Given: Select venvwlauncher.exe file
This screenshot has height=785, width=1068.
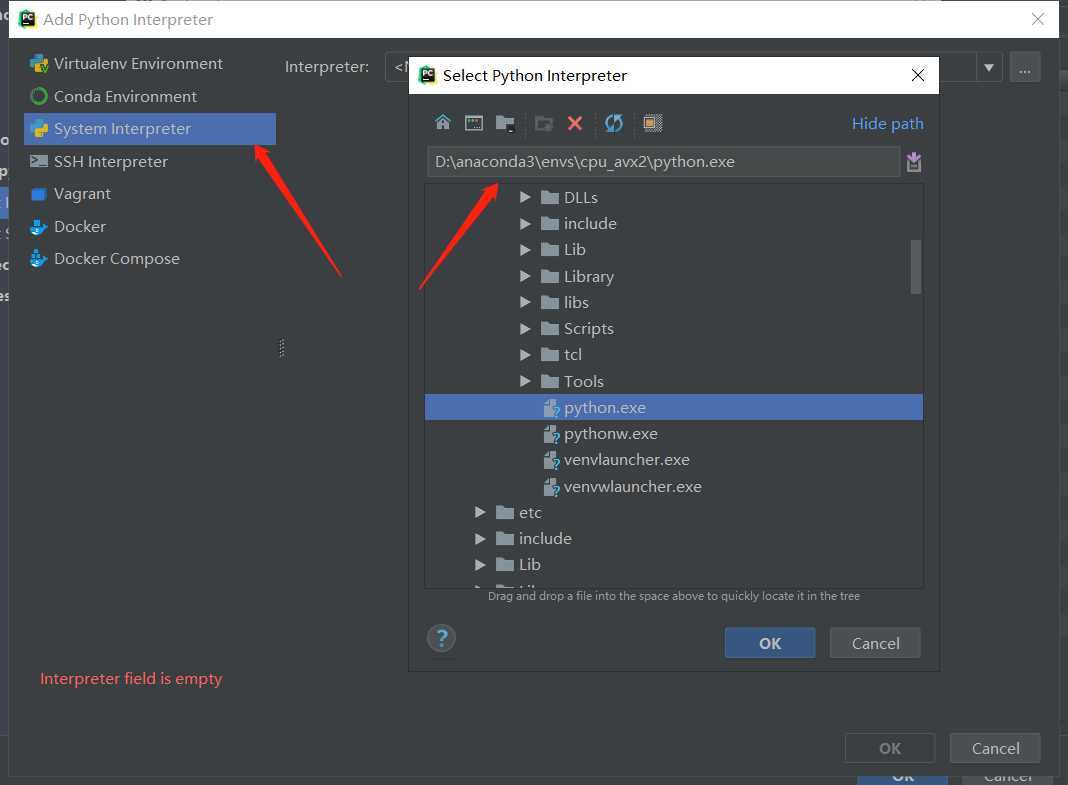Looking at the screenshot, I should click(x=674, y=486).
